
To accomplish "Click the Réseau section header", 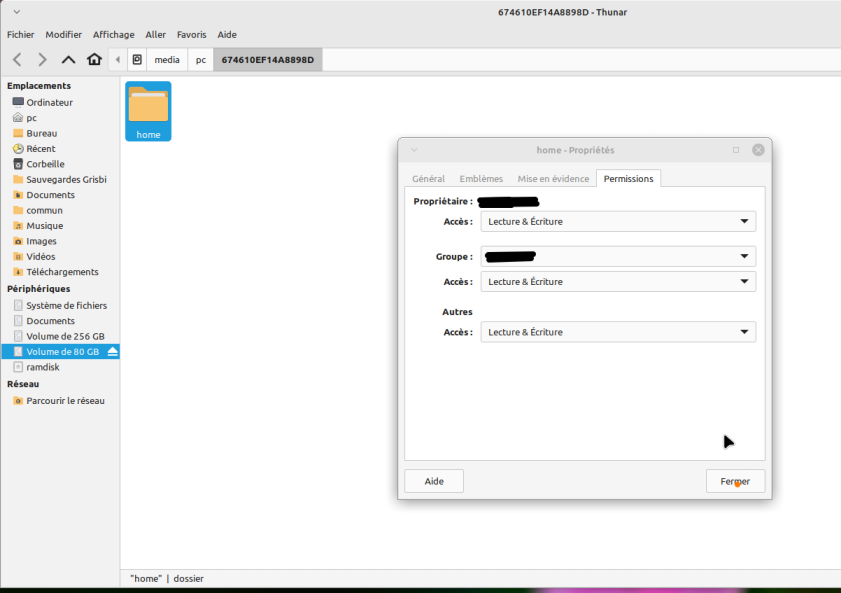I will [23, 384].
